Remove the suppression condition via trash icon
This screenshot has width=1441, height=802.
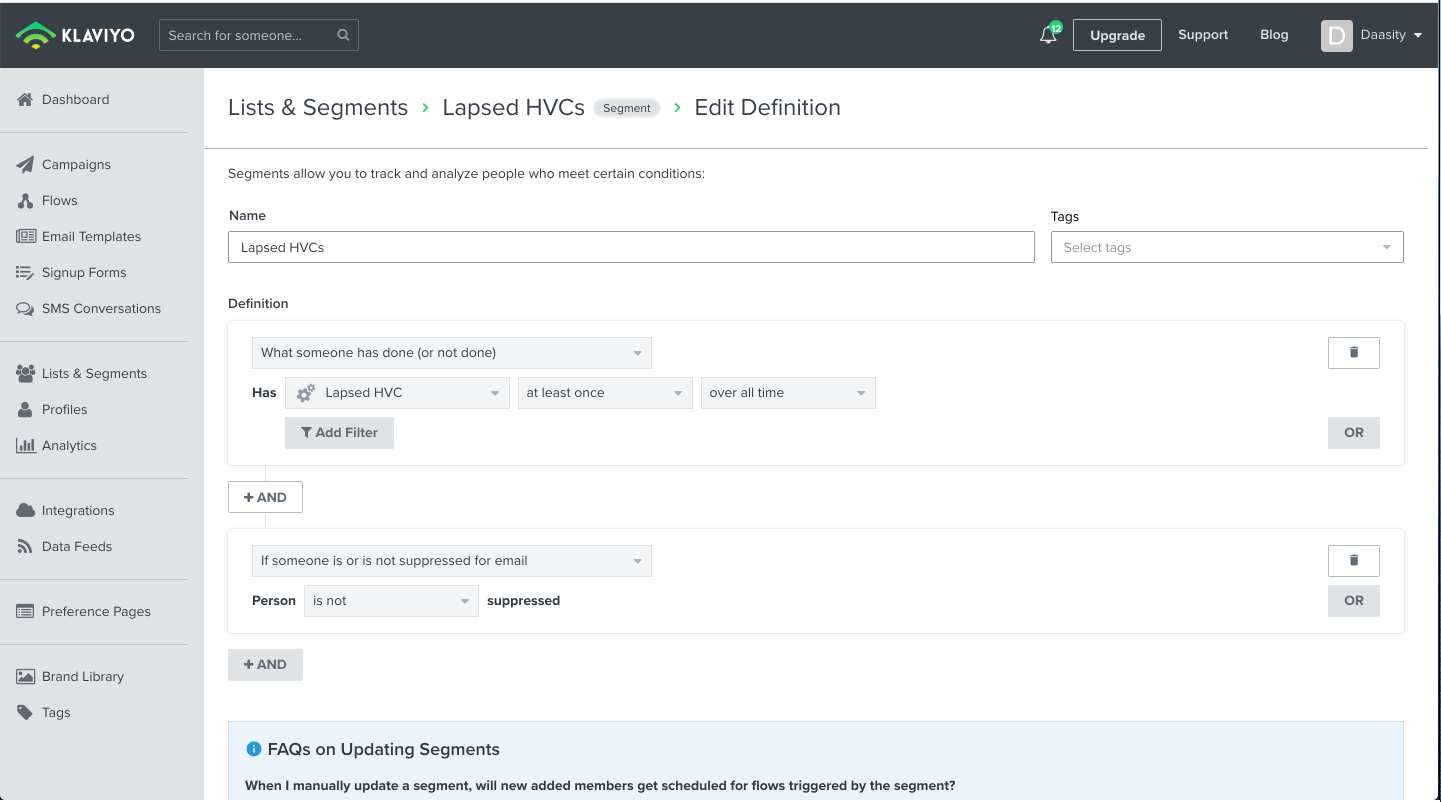[x=1353, y=561]
